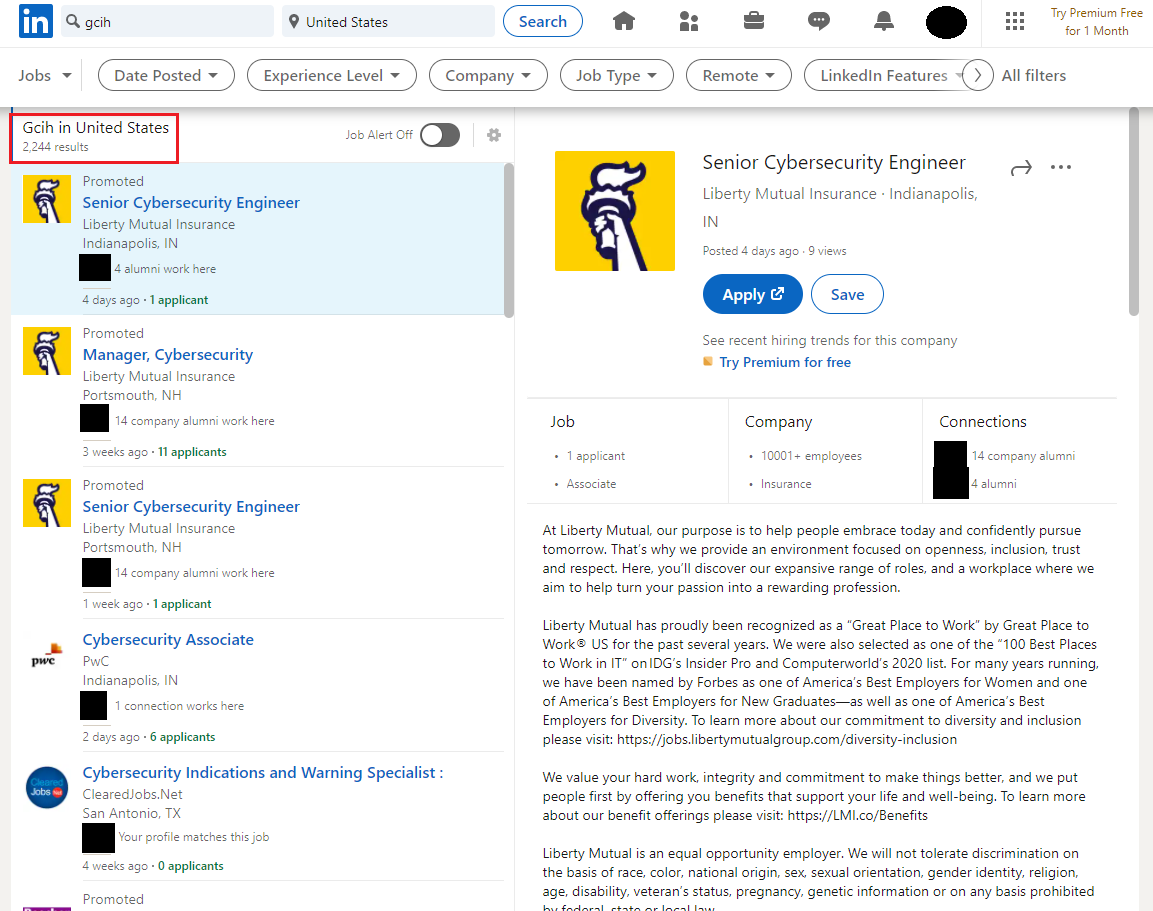This screenshot has height=911, width=1153.
Task: Click '1 connection works here' text
Action: tap(179, 706)
